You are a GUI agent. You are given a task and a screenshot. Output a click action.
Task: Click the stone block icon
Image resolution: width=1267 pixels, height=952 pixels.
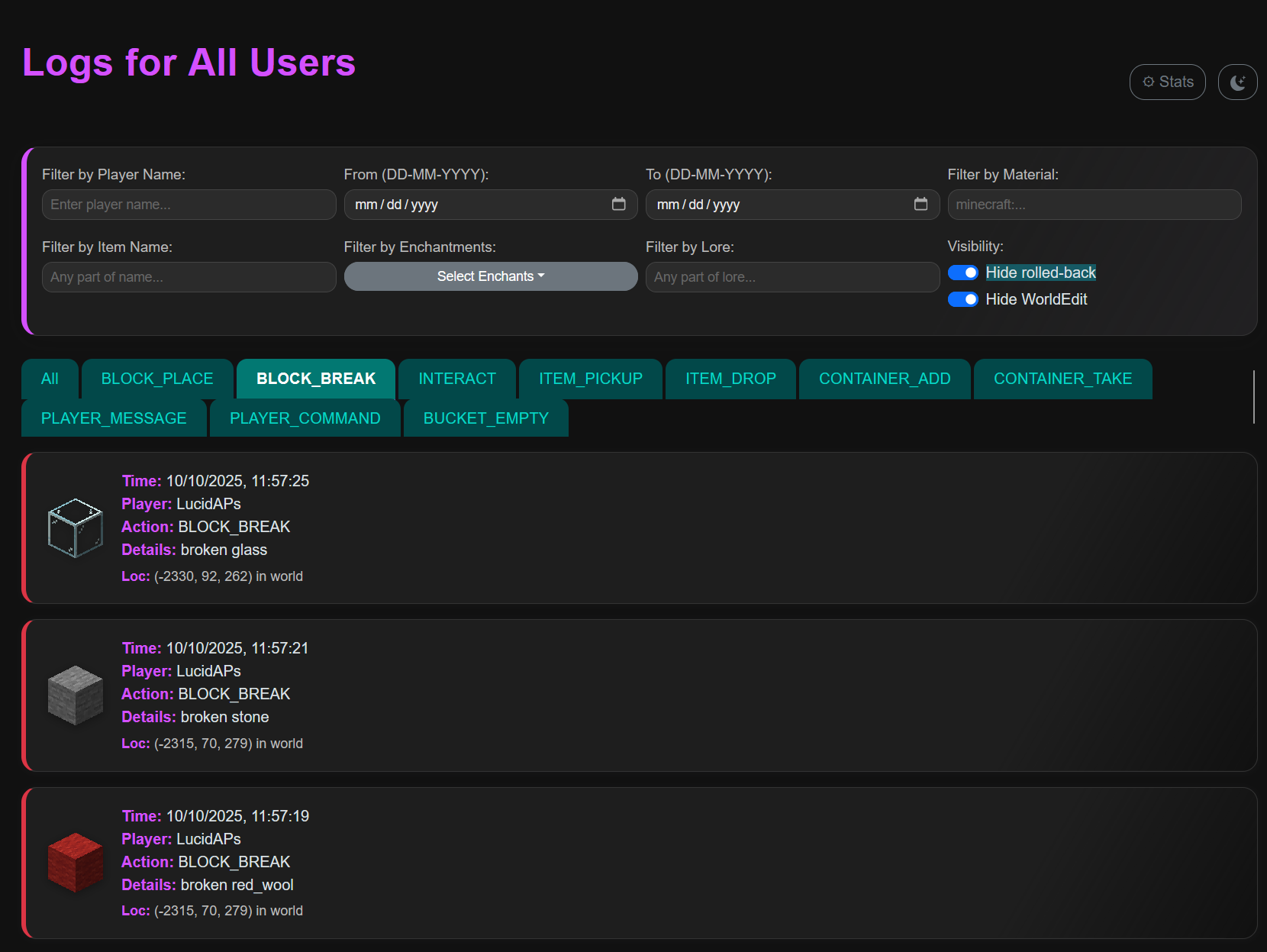pos(75,695)
